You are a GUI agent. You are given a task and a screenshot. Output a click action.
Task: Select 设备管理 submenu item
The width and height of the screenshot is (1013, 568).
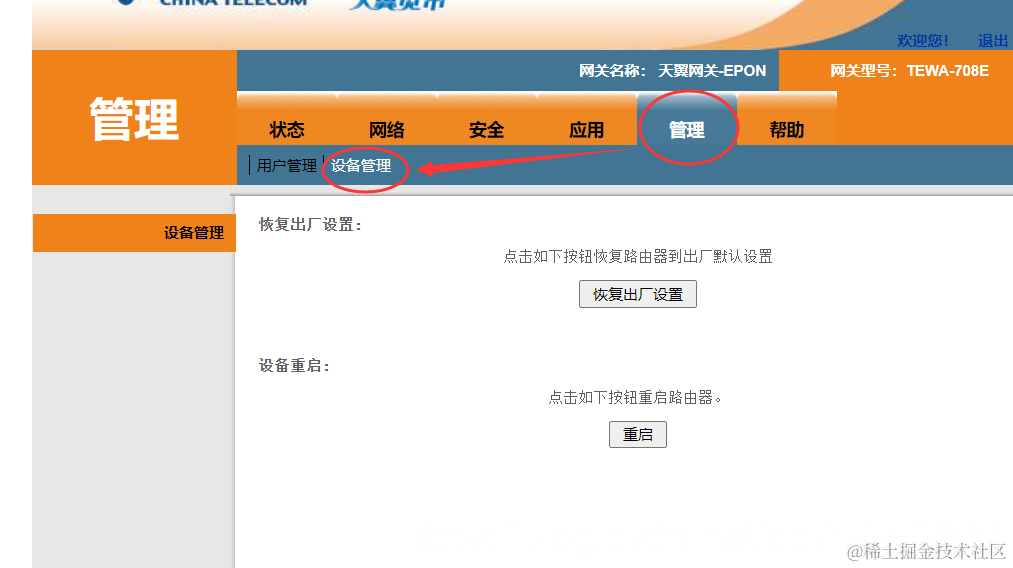(360, 165)
